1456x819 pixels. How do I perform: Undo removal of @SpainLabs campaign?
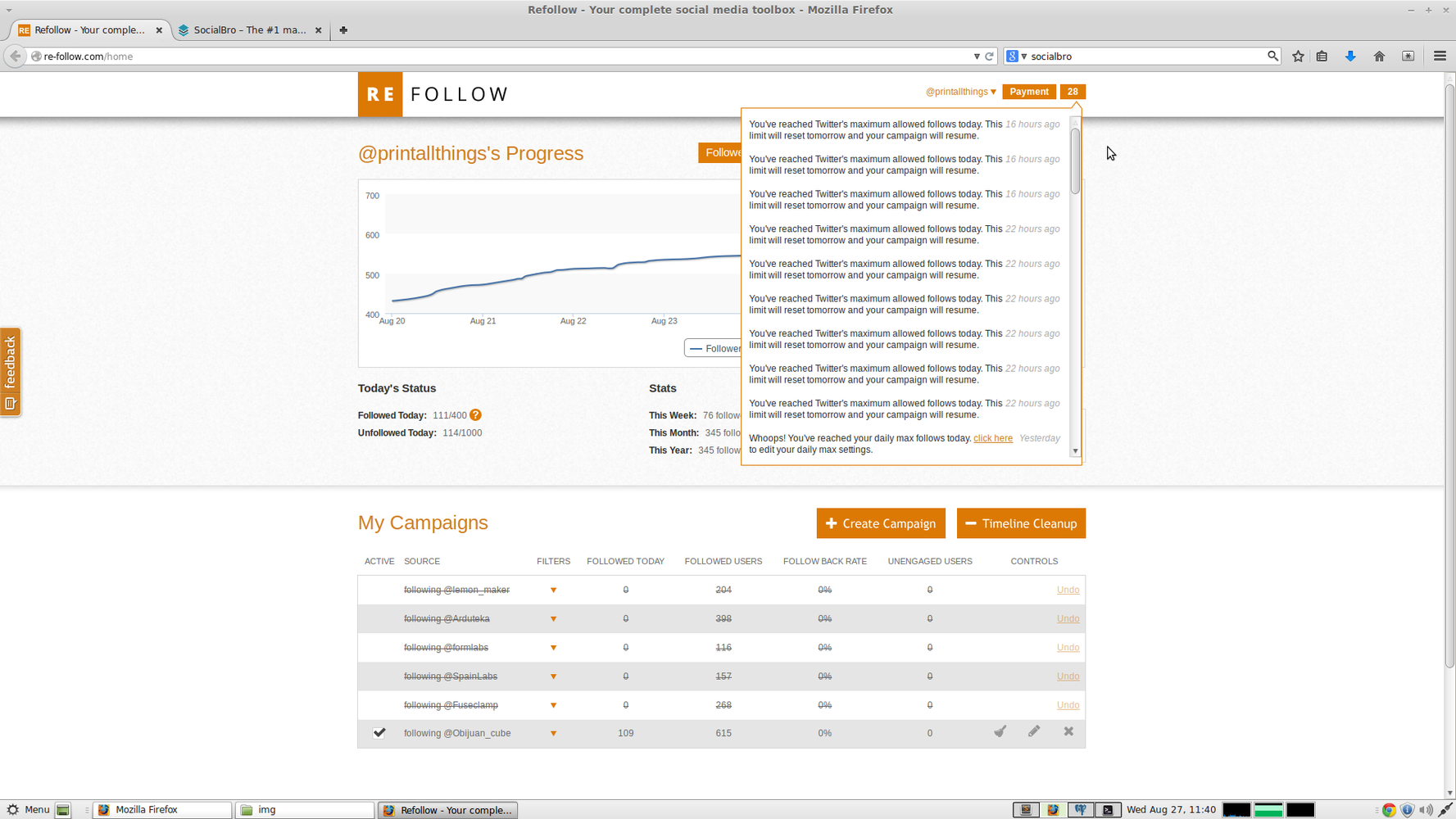(1068, 676)
